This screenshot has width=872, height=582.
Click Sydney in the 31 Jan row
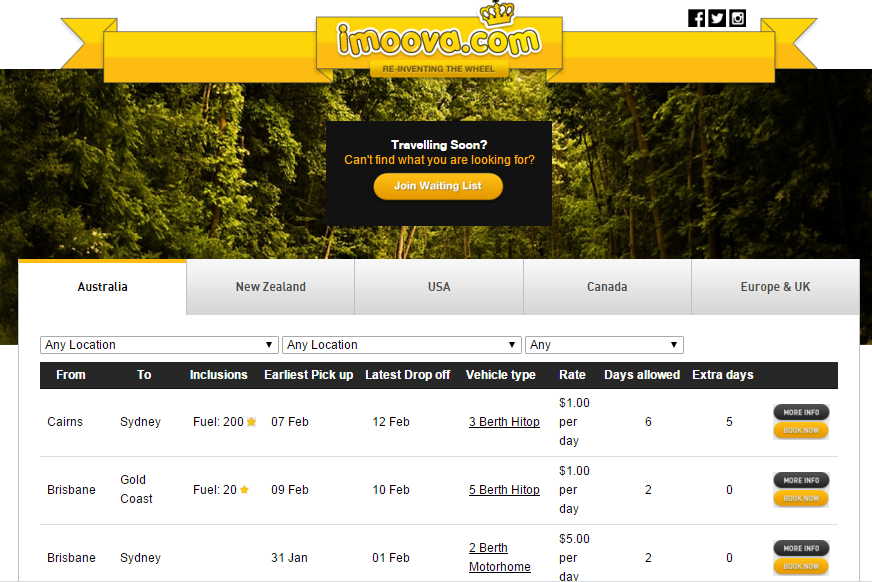(140, 558)
